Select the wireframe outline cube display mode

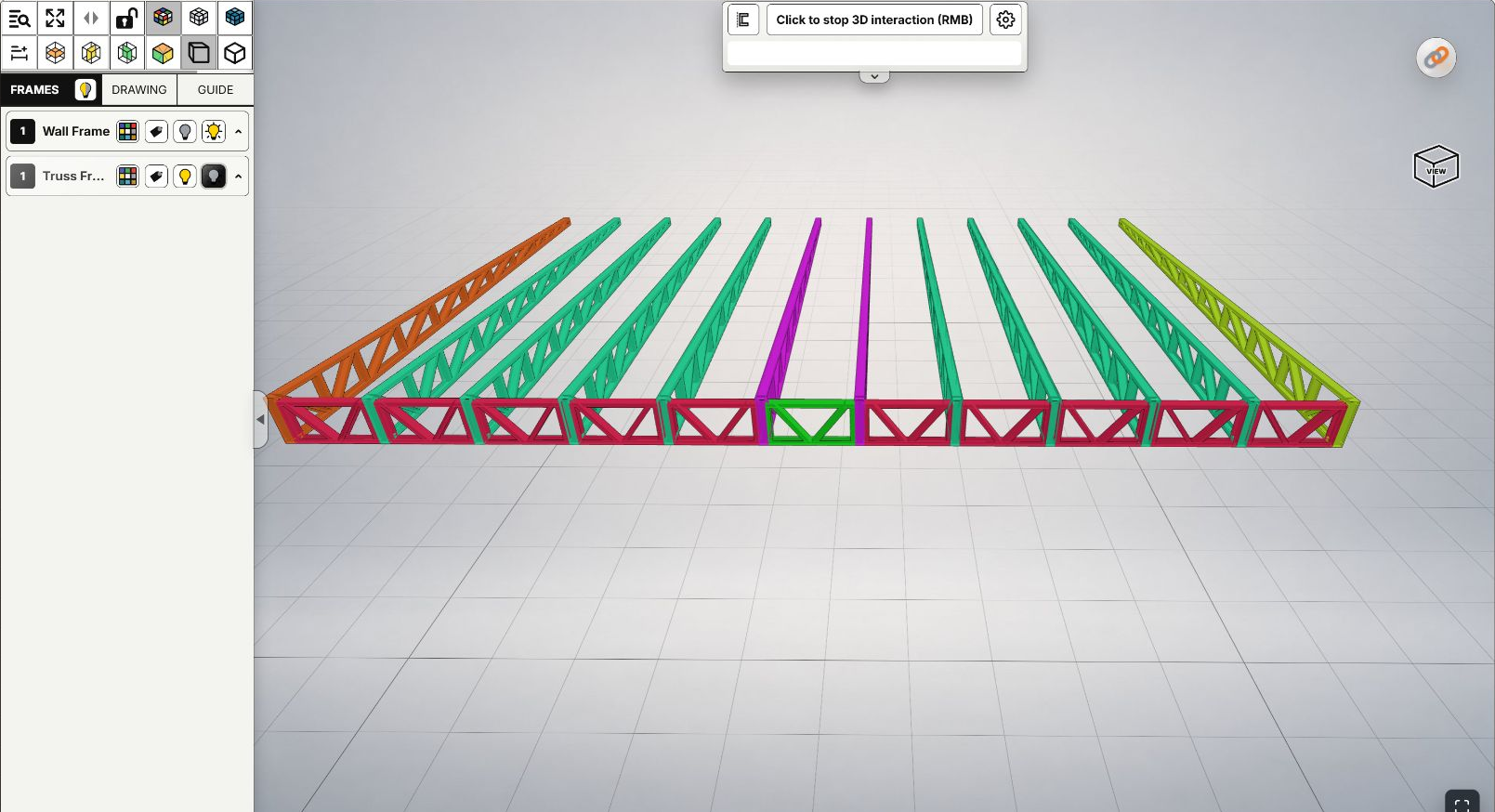pyautogui.click(x=235, y=53)
